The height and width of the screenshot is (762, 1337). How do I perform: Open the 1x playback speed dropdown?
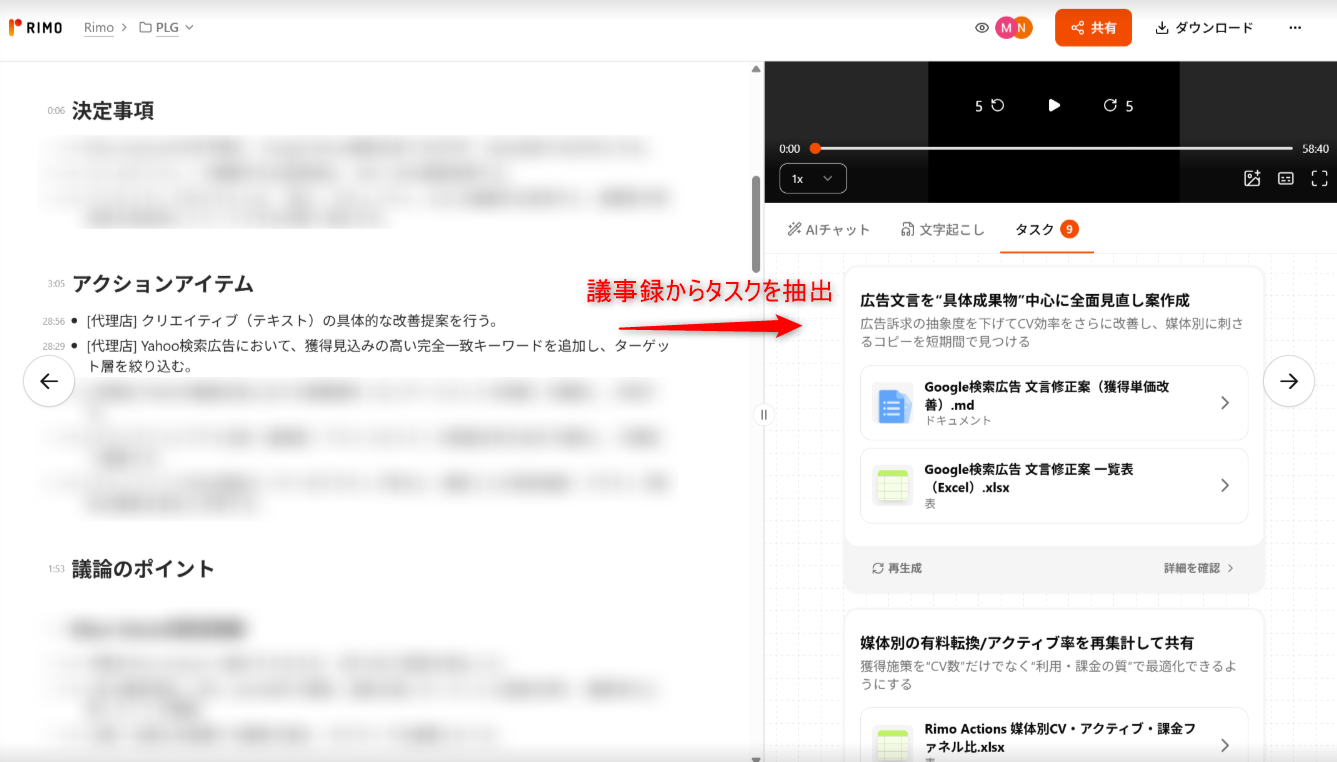[x=813, y=178]
